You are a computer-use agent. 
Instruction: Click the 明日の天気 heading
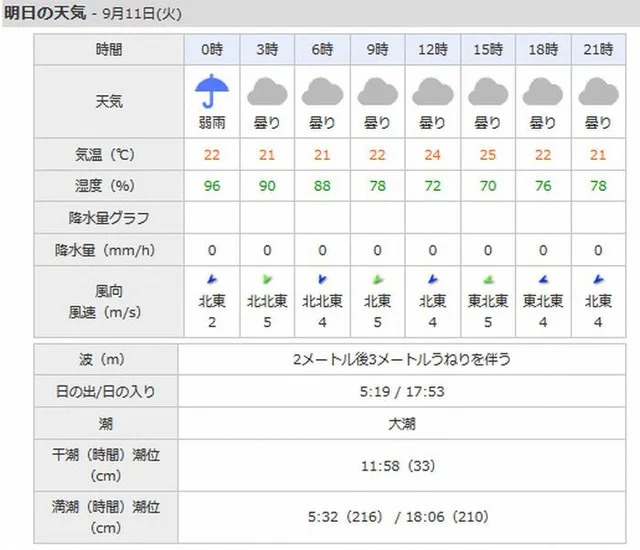(45, 13)
